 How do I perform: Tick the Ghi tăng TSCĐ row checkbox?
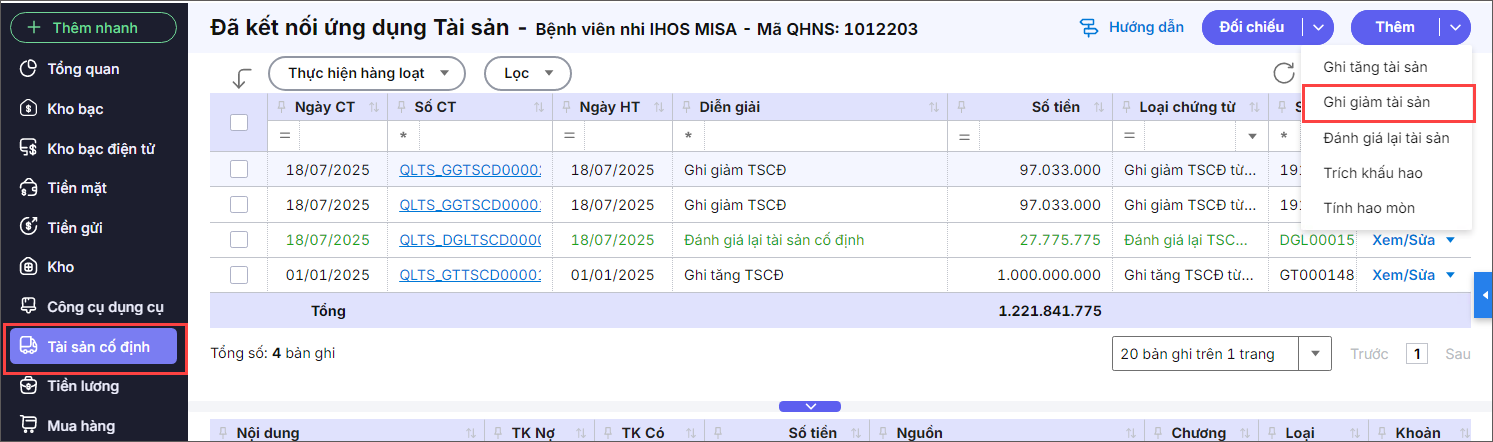pos(239,274)
